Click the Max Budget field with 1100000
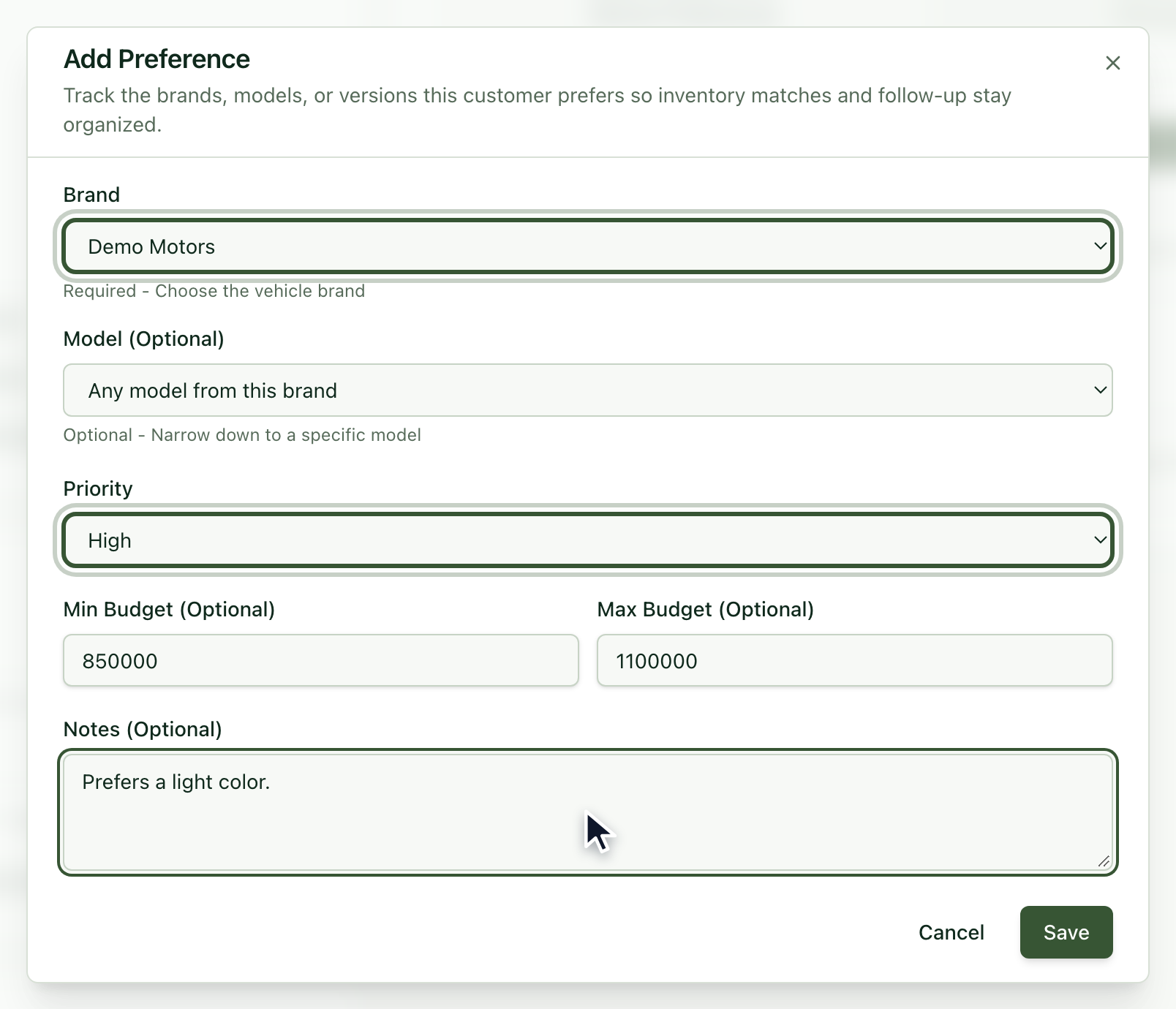This screenshot has height=1009, width=1176. click(855, 660)
